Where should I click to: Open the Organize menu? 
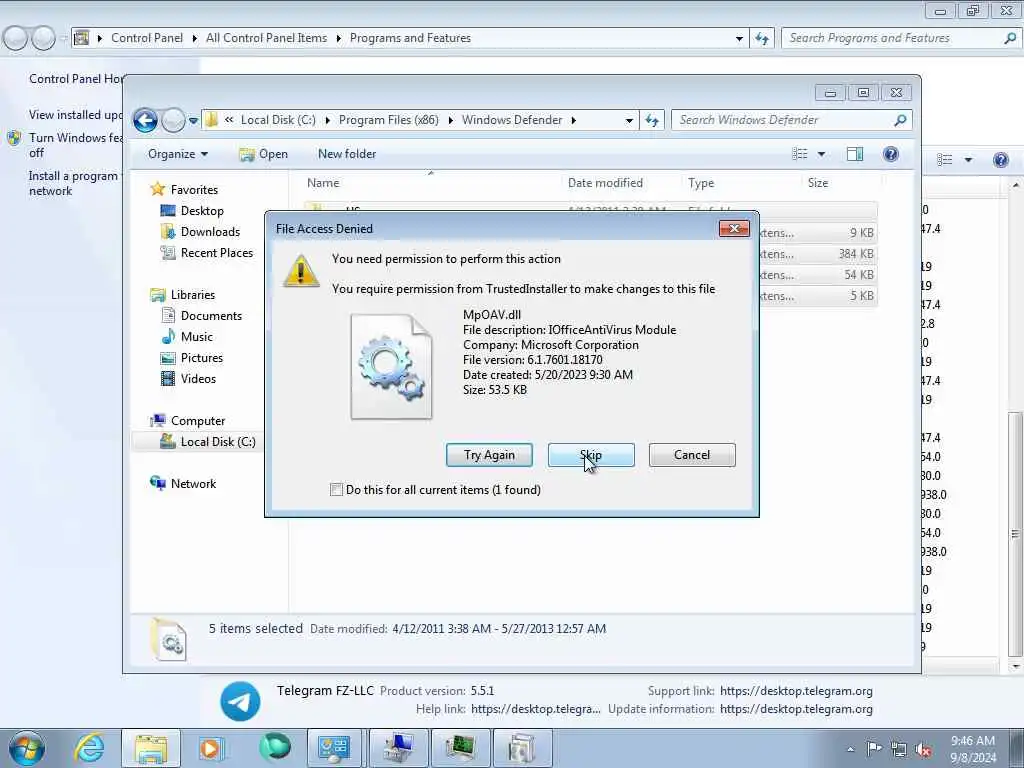178,154
